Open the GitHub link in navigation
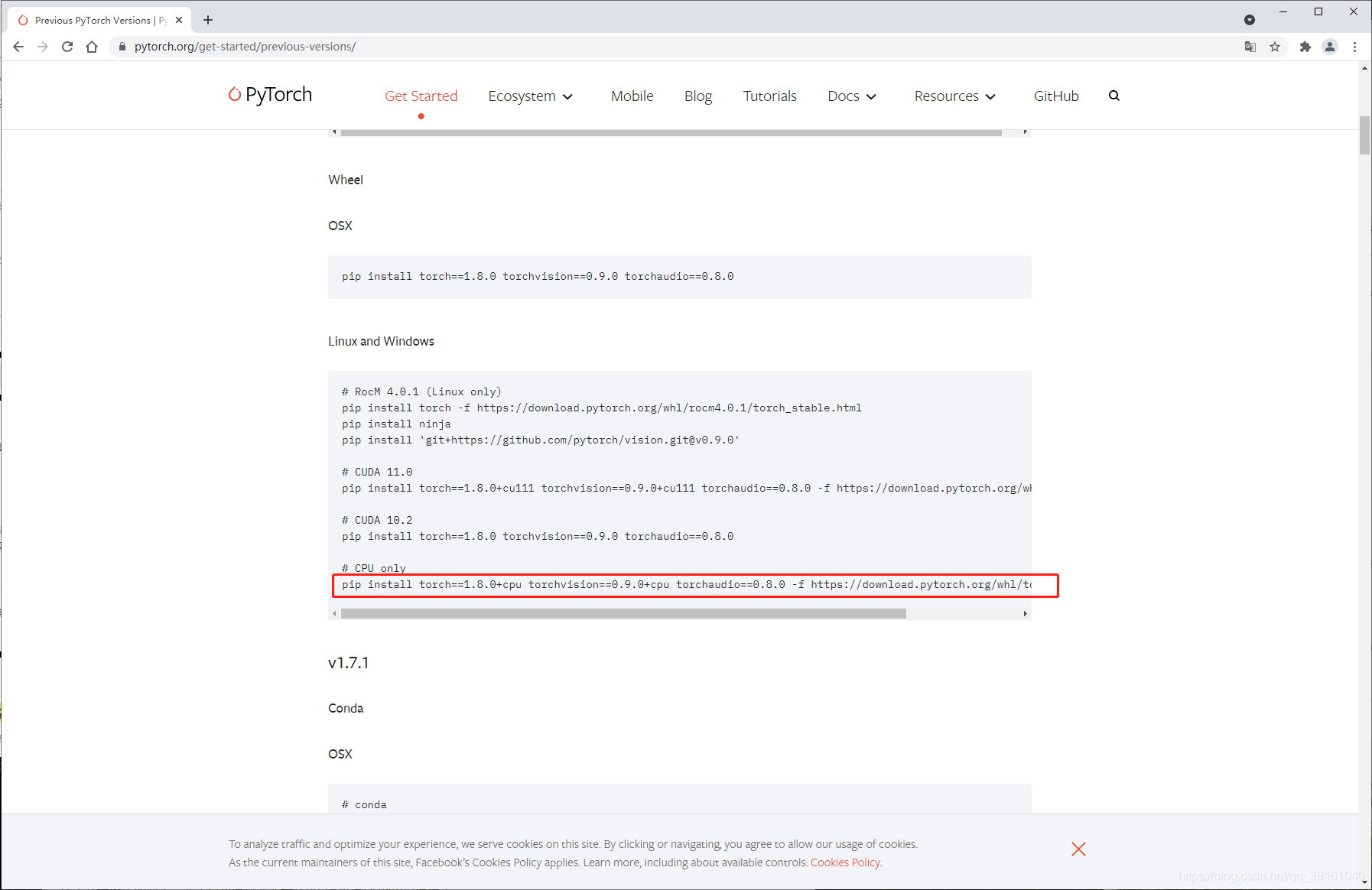1372x890 pixels. 1056,96
